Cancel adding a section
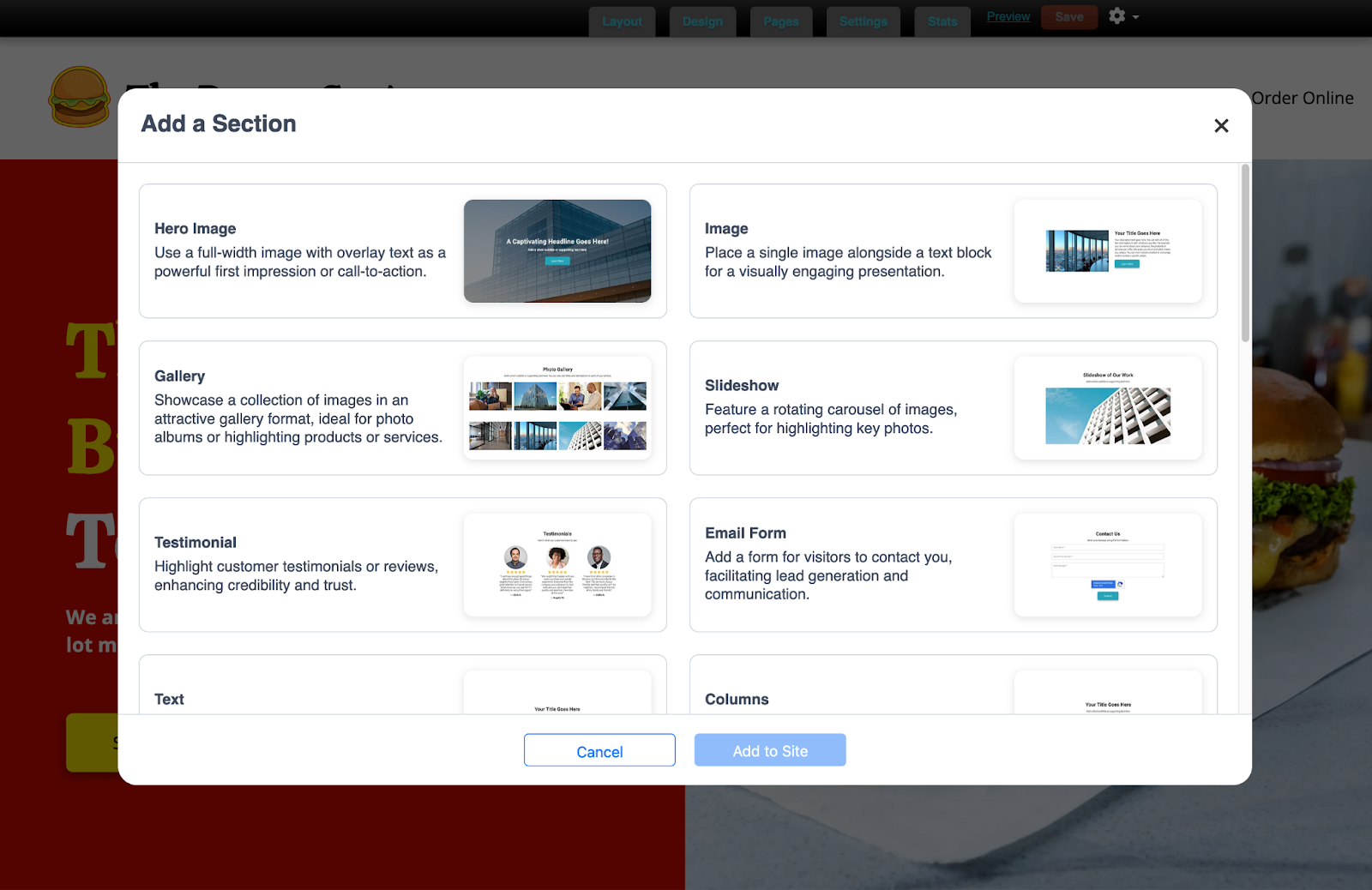The width and height of the screenshot is (1372, 890). click(x=599, y=750)
